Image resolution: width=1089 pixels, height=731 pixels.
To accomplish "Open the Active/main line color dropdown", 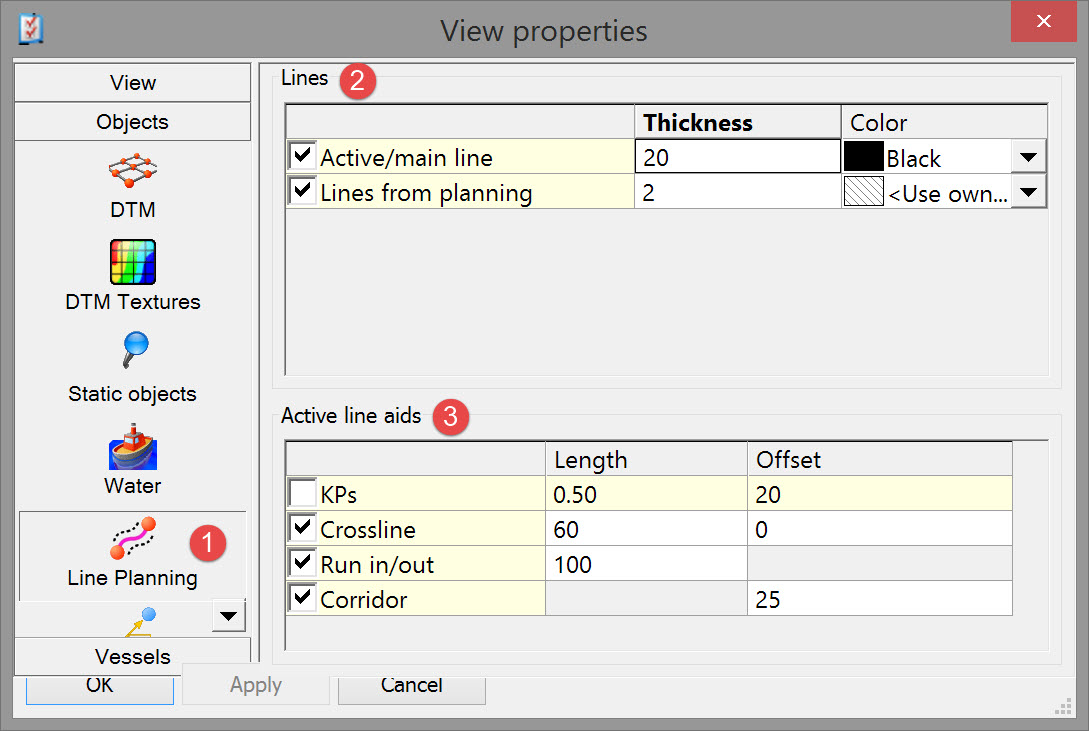I will point(1029,157).
